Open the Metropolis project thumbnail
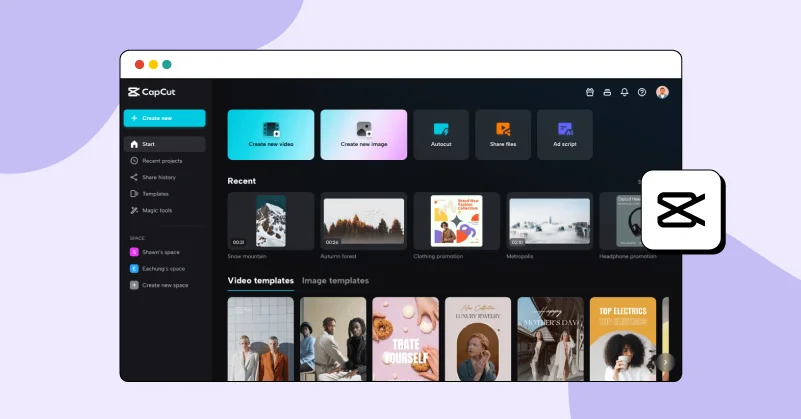 [x=549, y=221]
